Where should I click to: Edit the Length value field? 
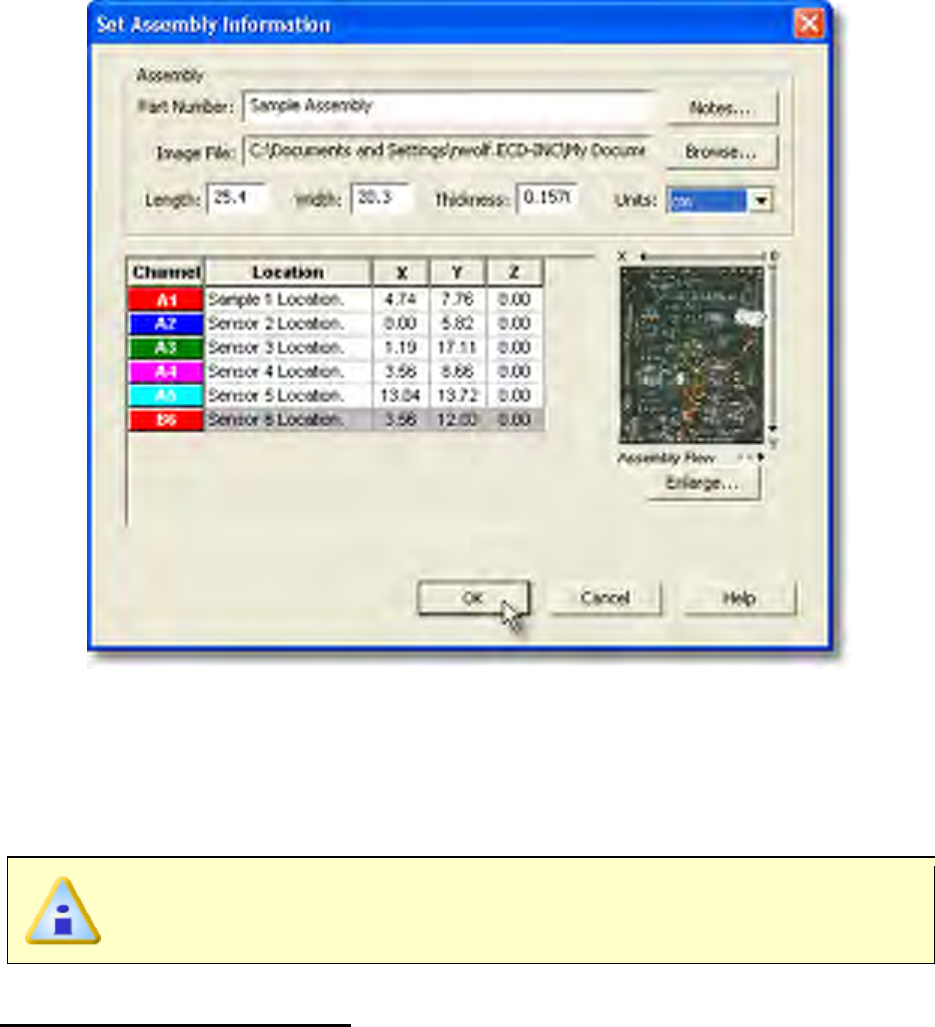coord(236,198)
